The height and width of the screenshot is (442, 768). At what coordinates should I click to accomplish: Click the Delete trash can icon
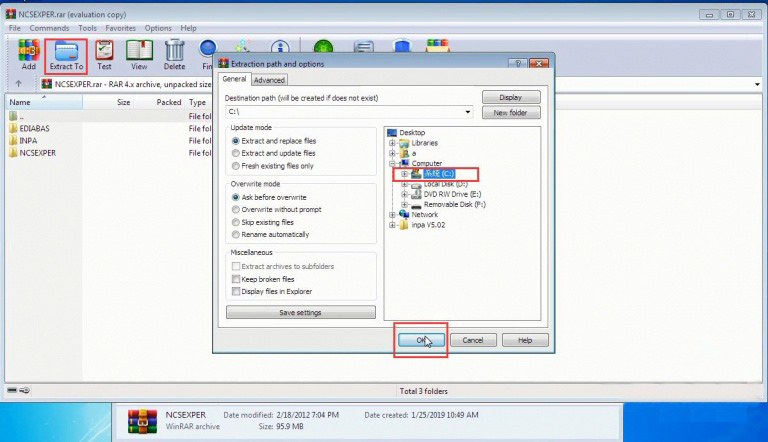[174, 50]
